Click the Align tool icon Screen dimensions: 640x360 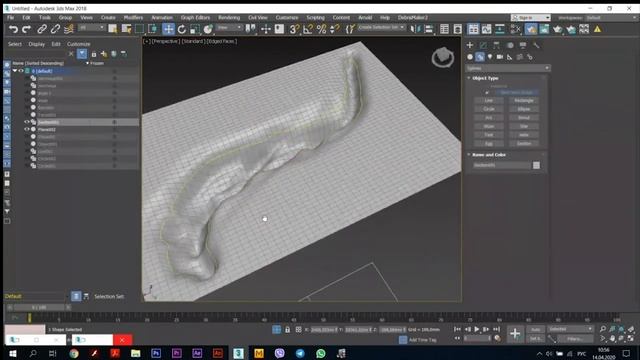(x=429, y=29)
